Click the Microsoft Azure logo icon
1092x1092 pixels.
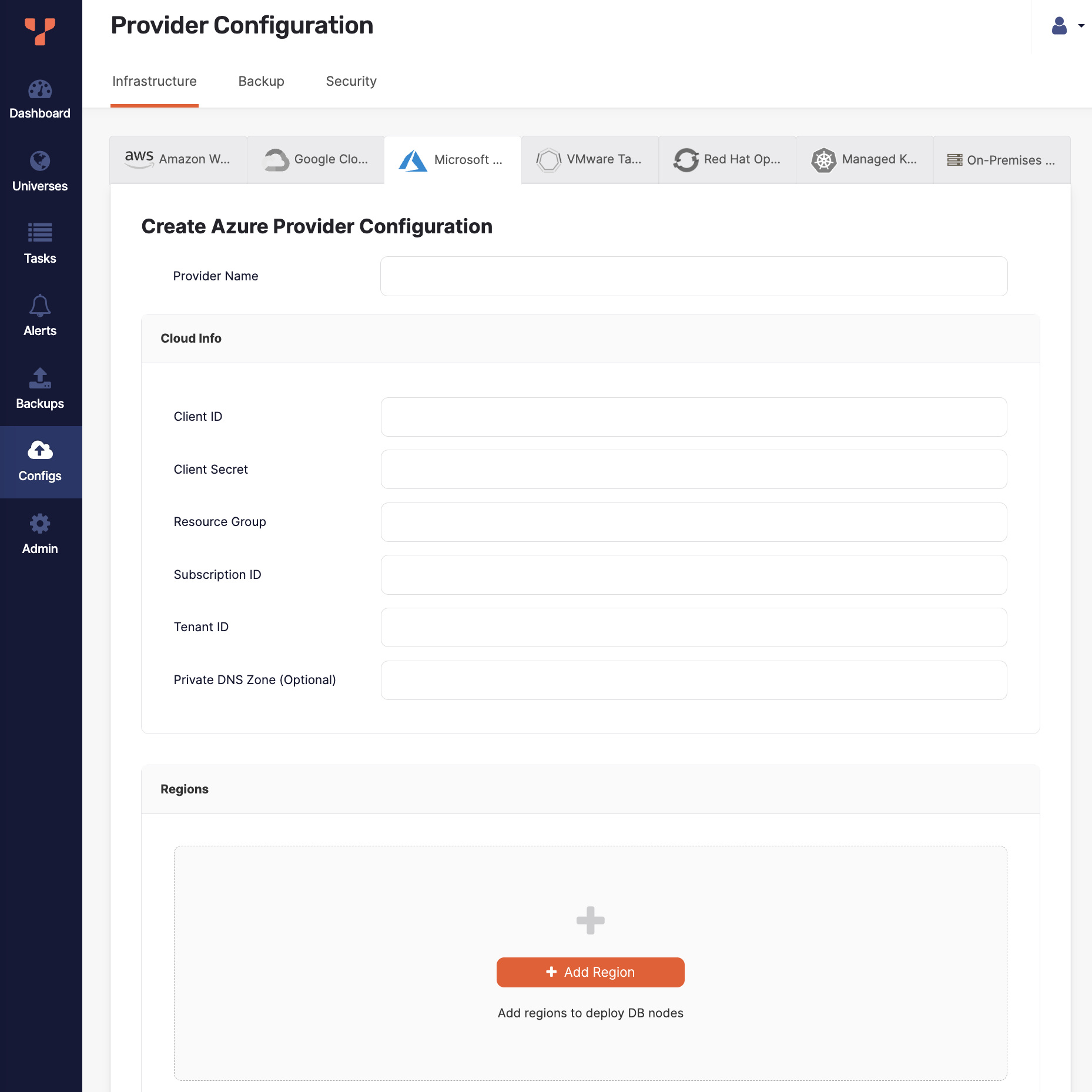(413, 160)
